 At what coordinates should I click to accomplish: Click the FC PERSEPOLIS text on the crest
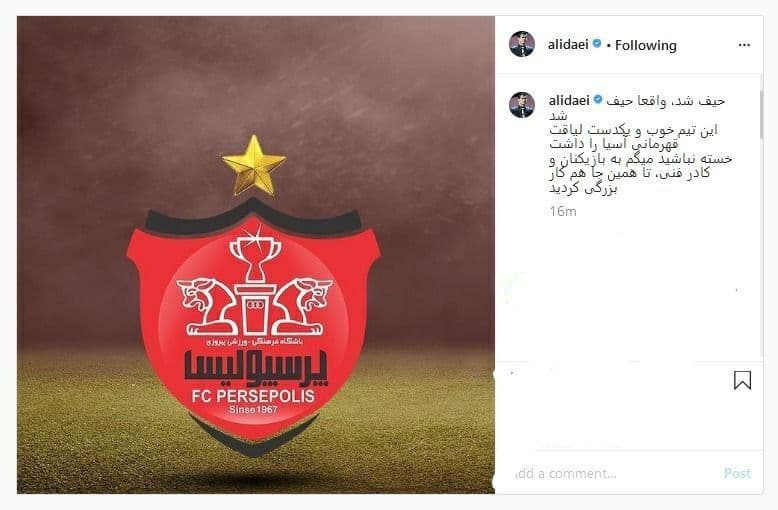tap(253, 396)
